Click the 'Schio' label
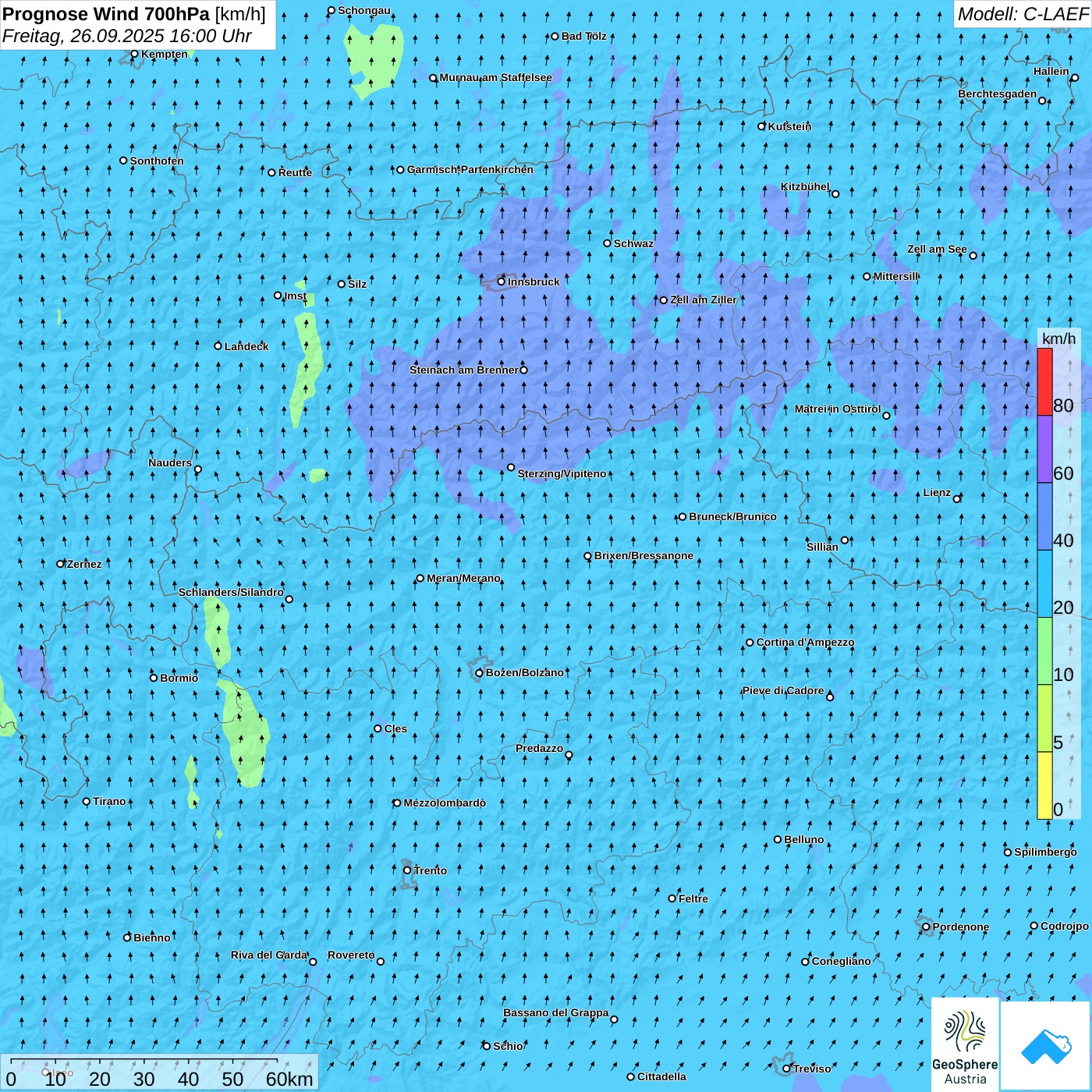 pos(508,1046)
